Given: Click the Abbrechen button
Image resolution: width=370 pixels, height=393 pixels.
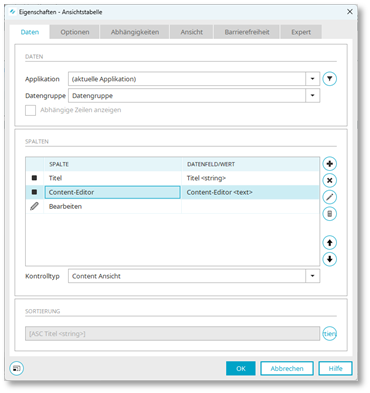Looking at the screenshot, I should click(287, 368).
